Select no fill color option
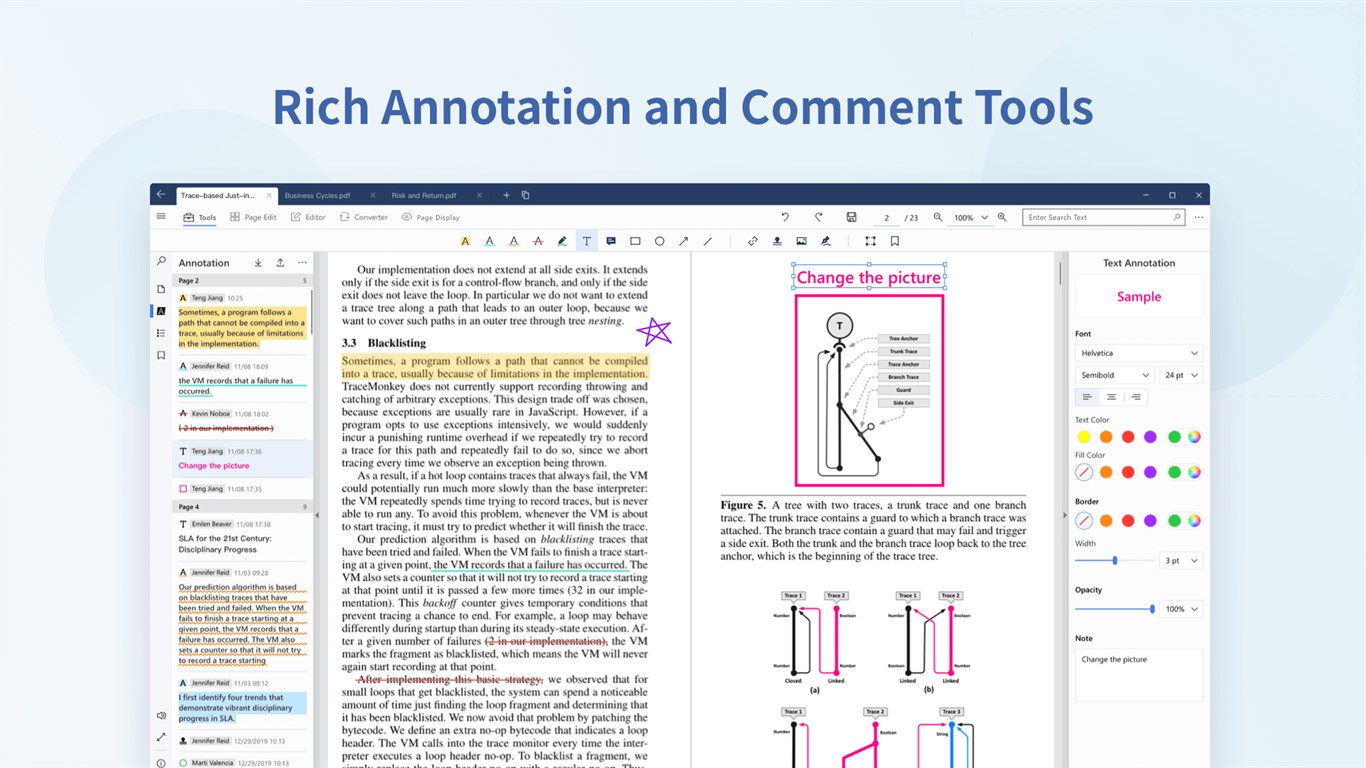 (x=1084, y=472)
